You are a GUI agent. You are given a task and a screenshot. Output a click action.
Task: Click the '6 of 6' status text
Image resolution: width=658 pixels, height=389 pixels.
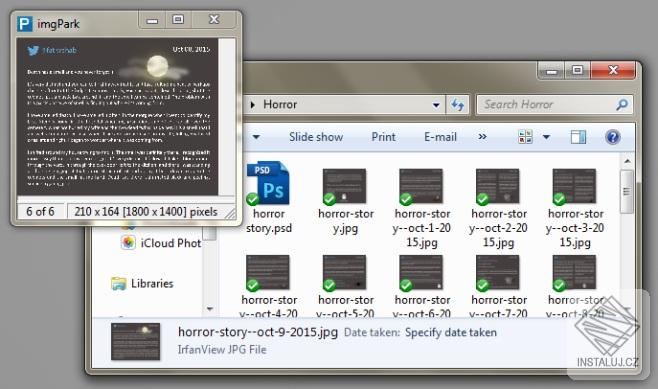click(x=40, y=211)
